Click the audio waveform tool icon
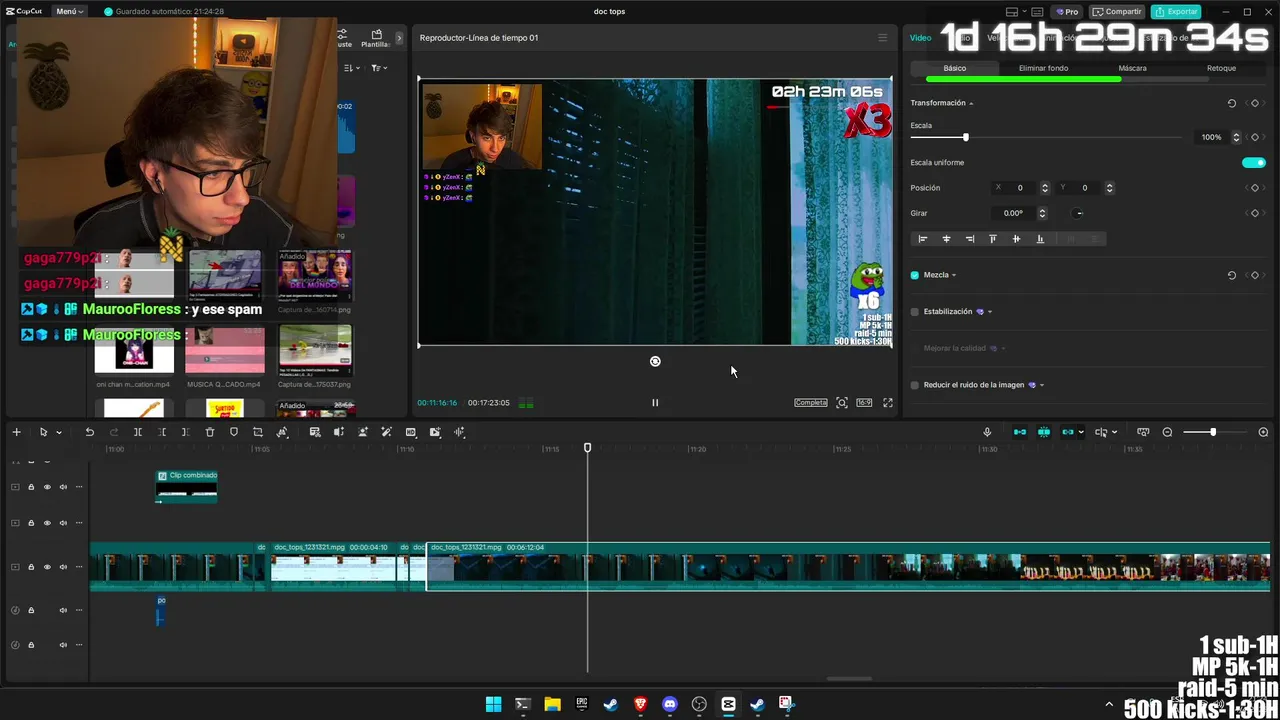This screenshot has width=1280, height=720. pos(459,432)
